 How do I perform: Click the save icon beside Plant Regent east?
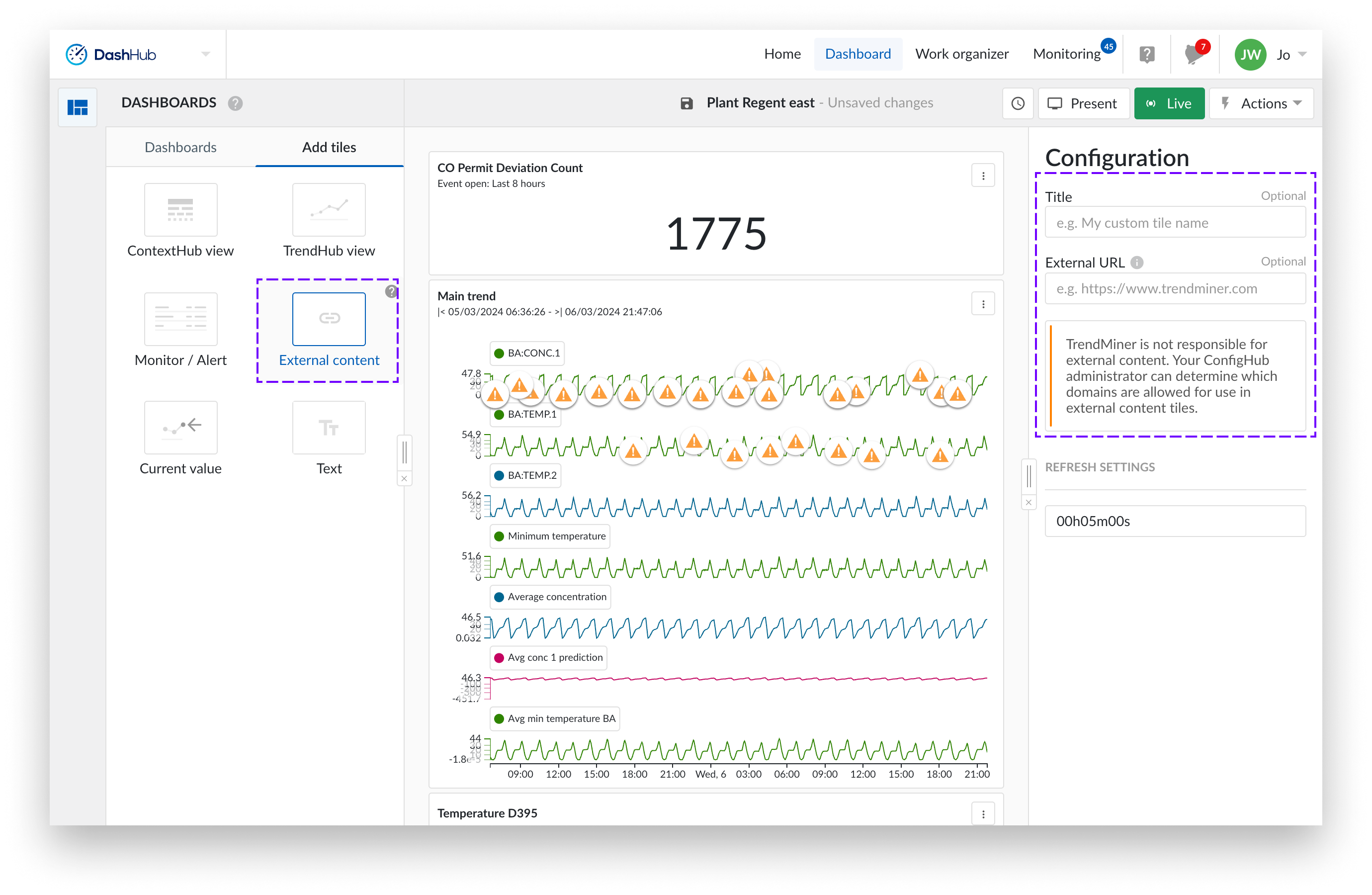(686, 103)
